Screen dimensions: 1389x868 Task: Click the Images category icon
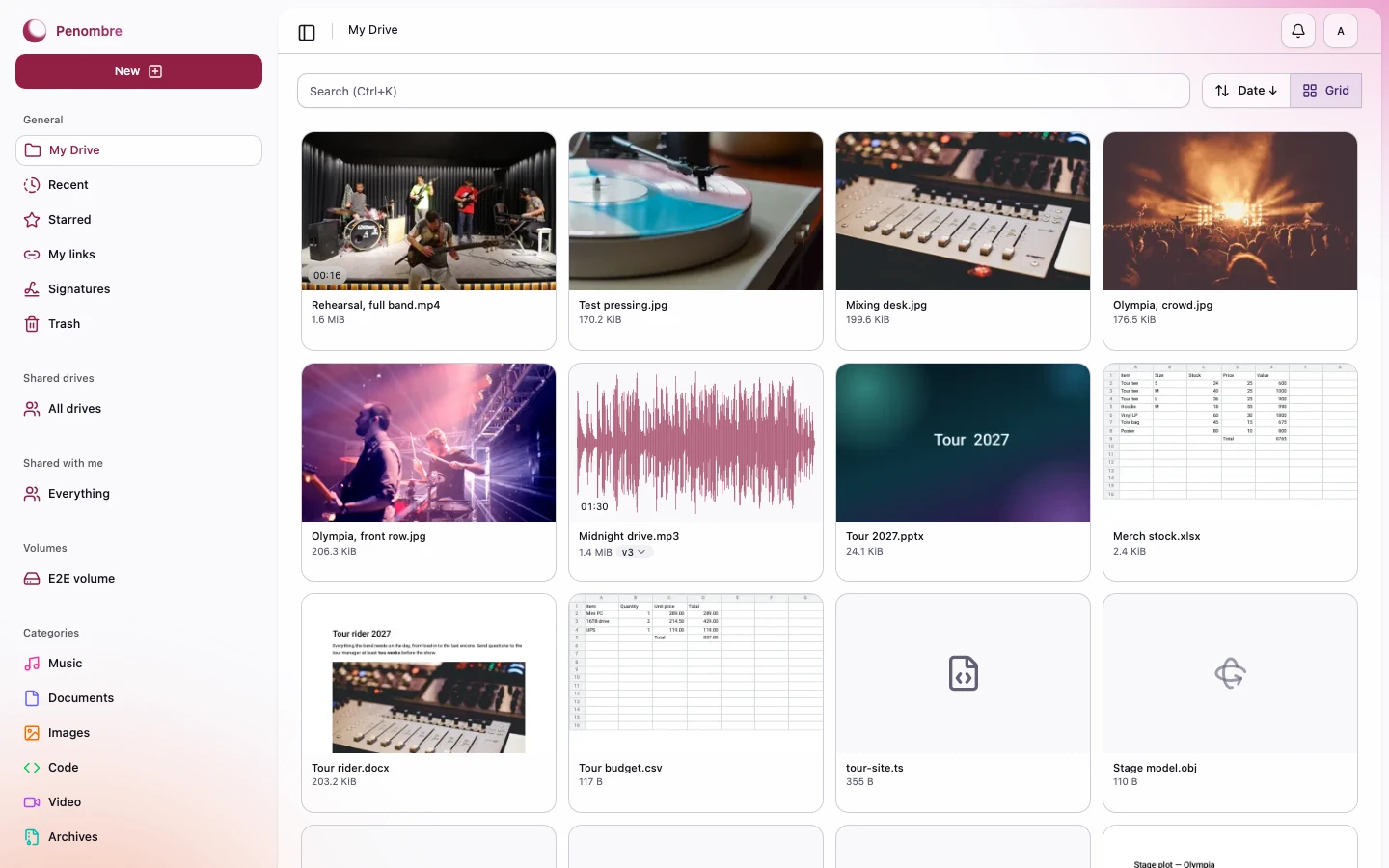tap(32, 733)
